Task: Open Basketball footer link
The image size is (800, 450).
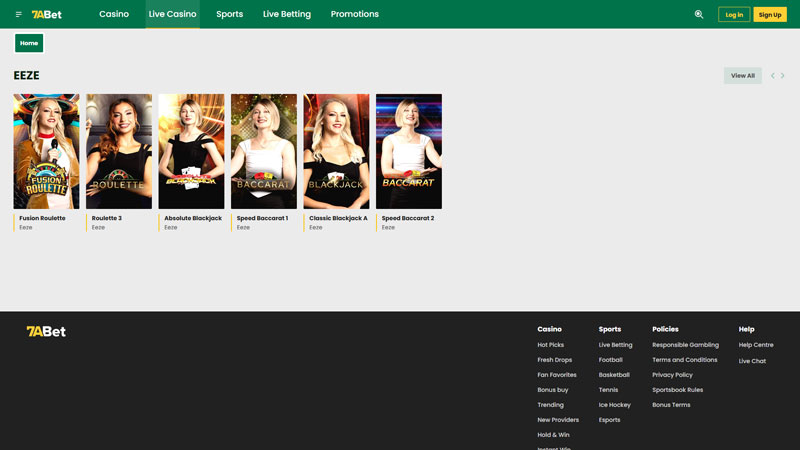Action: 614,374
